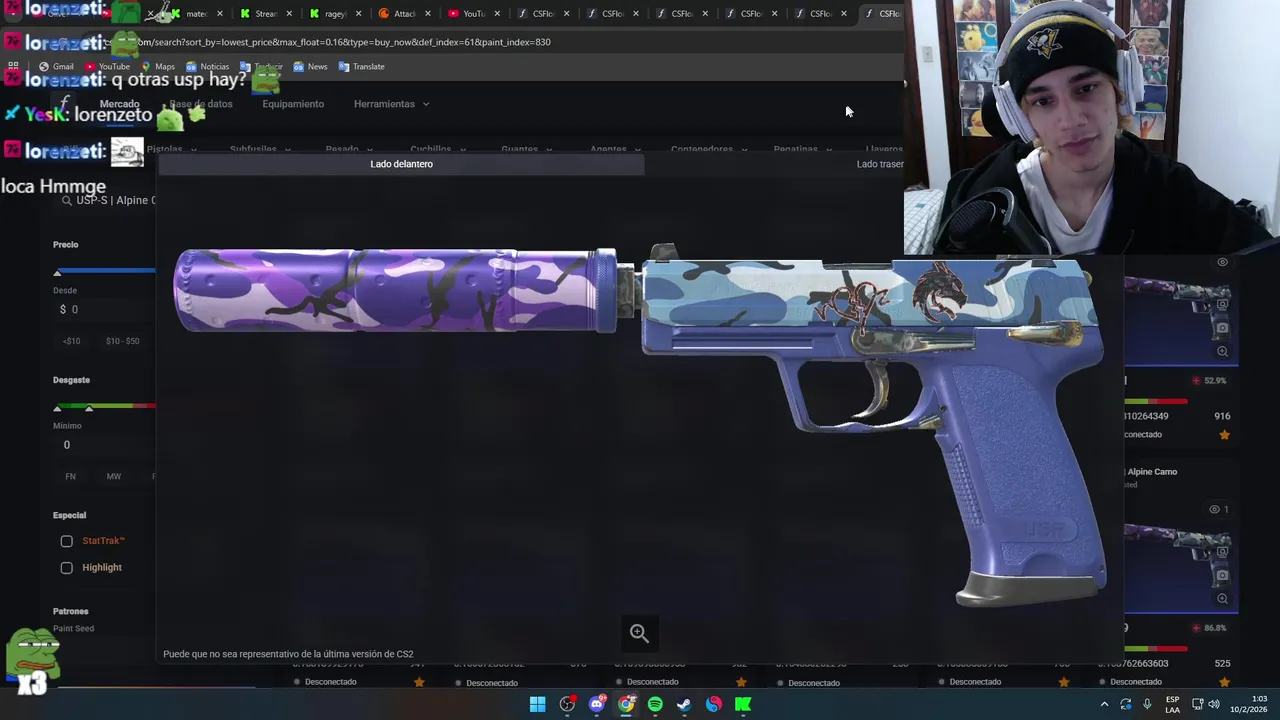The width and height of the screenshot is (1280, 720).
Task: Choose the $10 - $50 price preset
Action: 123,341
